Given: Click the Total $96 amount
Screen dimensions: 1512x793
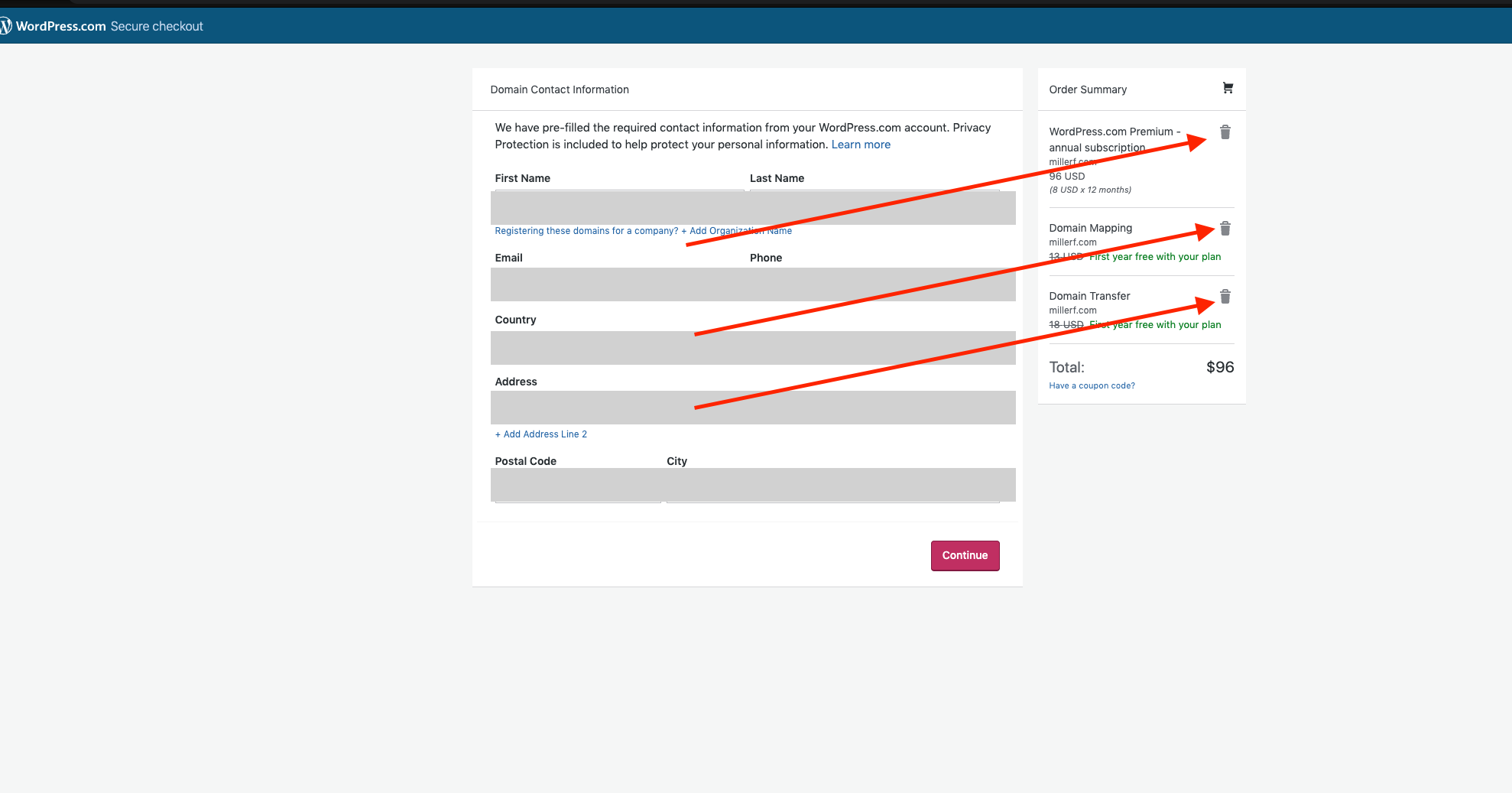Looking at the screenshot, I should [x=1220, y=367].
